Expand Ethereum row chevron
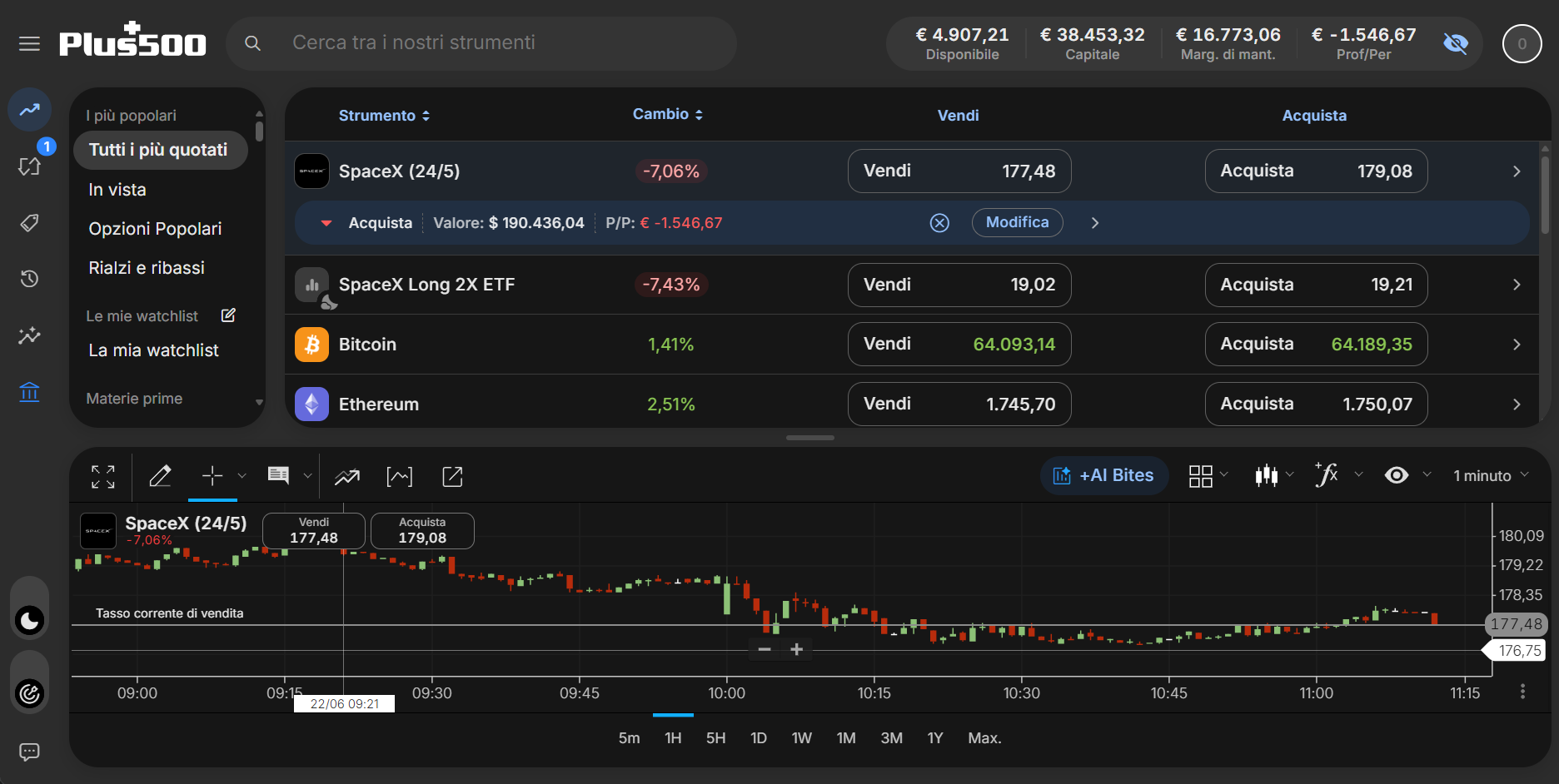The height and width of the screenshot is (784, 1559). (1517, 404)
